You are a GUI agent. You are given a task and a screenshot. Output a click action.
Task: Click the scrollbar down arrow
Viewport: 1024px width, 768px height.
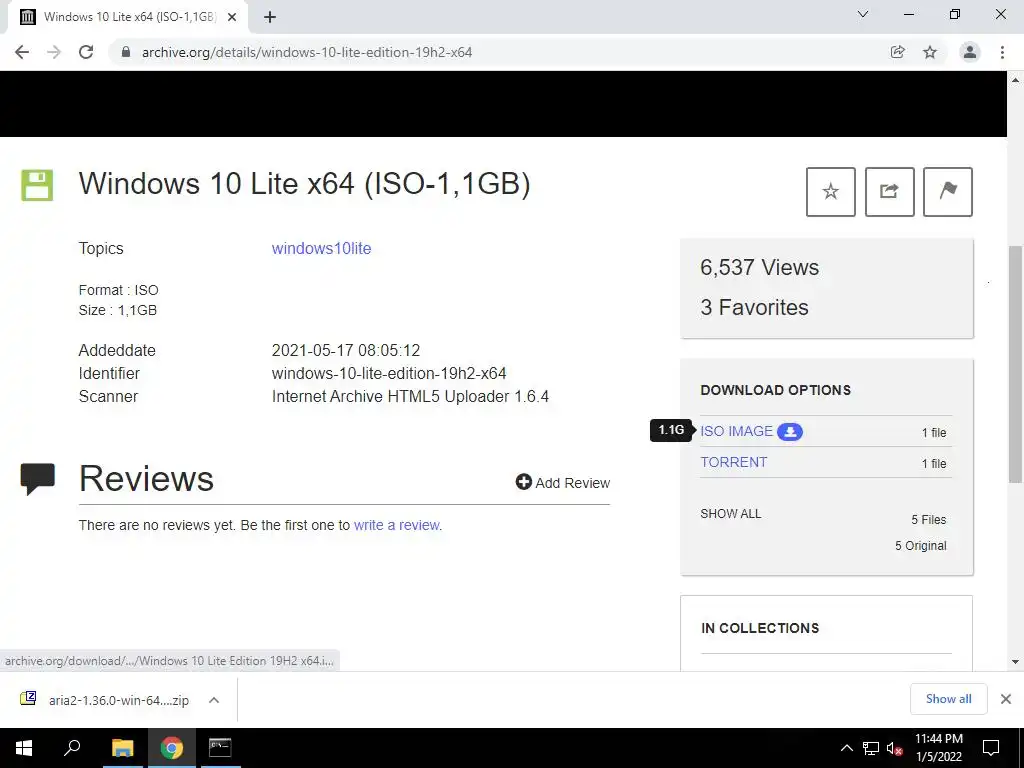pos(1015,662)
